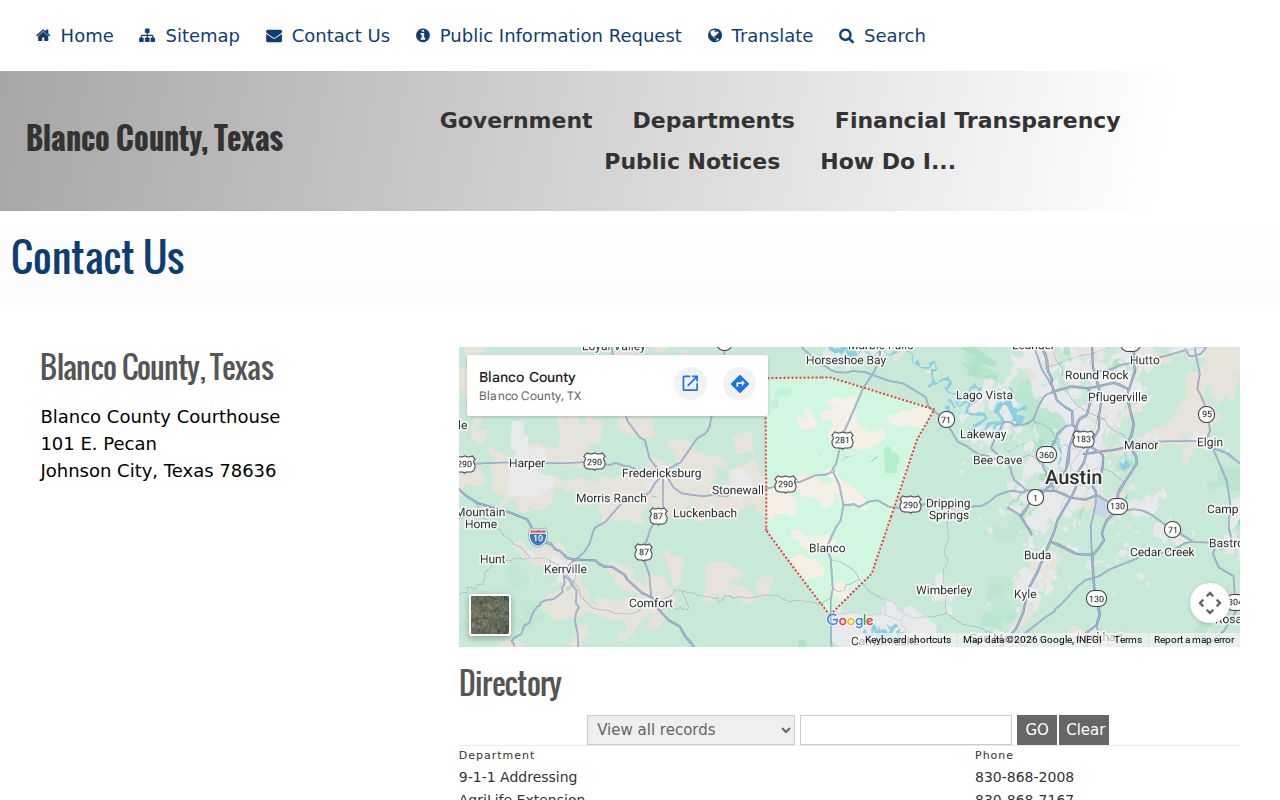Viewport: 1280px width, 800px height.
Task: Click the Wimberley label on the map
Action: click(x=944, y=590)
